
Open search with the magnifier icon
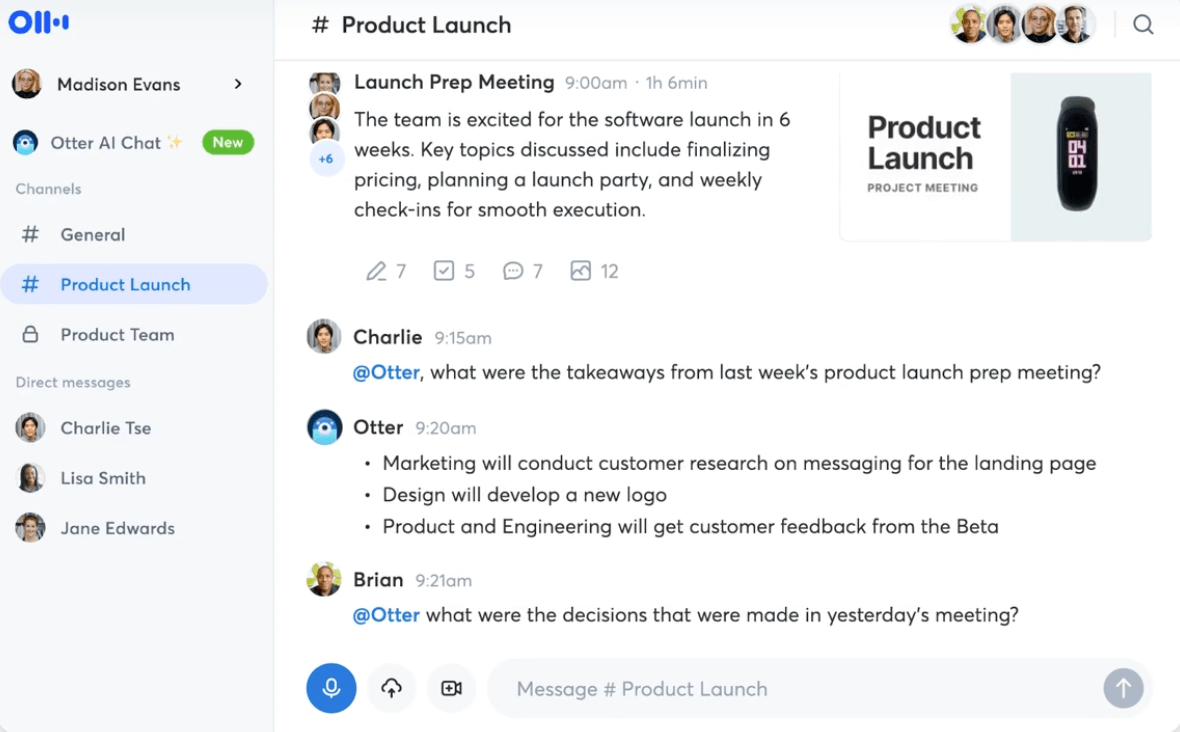1143,25
